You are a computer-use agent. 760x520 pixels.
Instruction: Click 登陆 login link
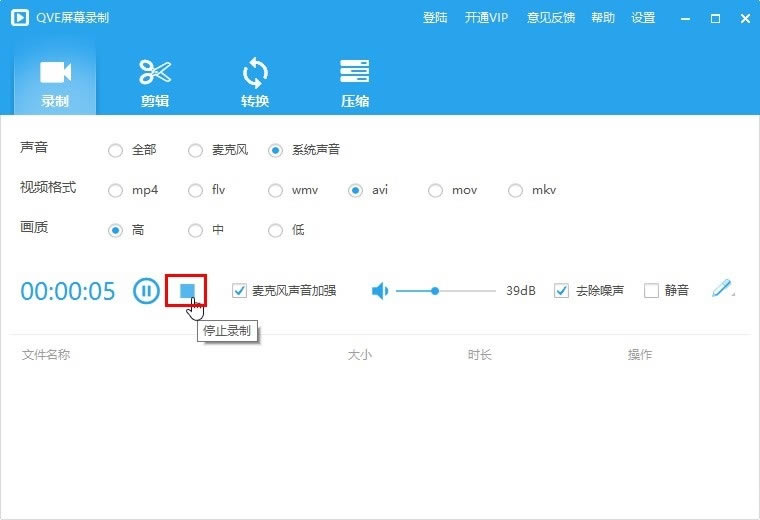435,18
